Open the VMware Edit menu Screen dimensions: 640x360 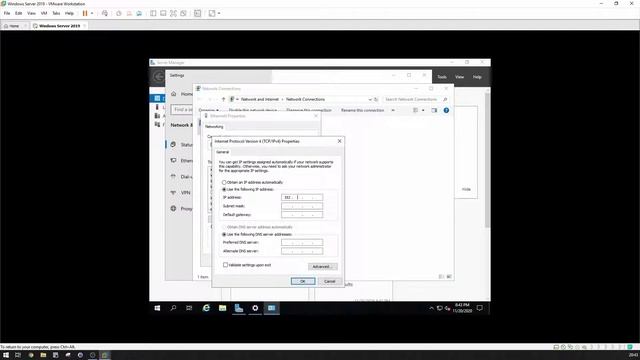18,13
